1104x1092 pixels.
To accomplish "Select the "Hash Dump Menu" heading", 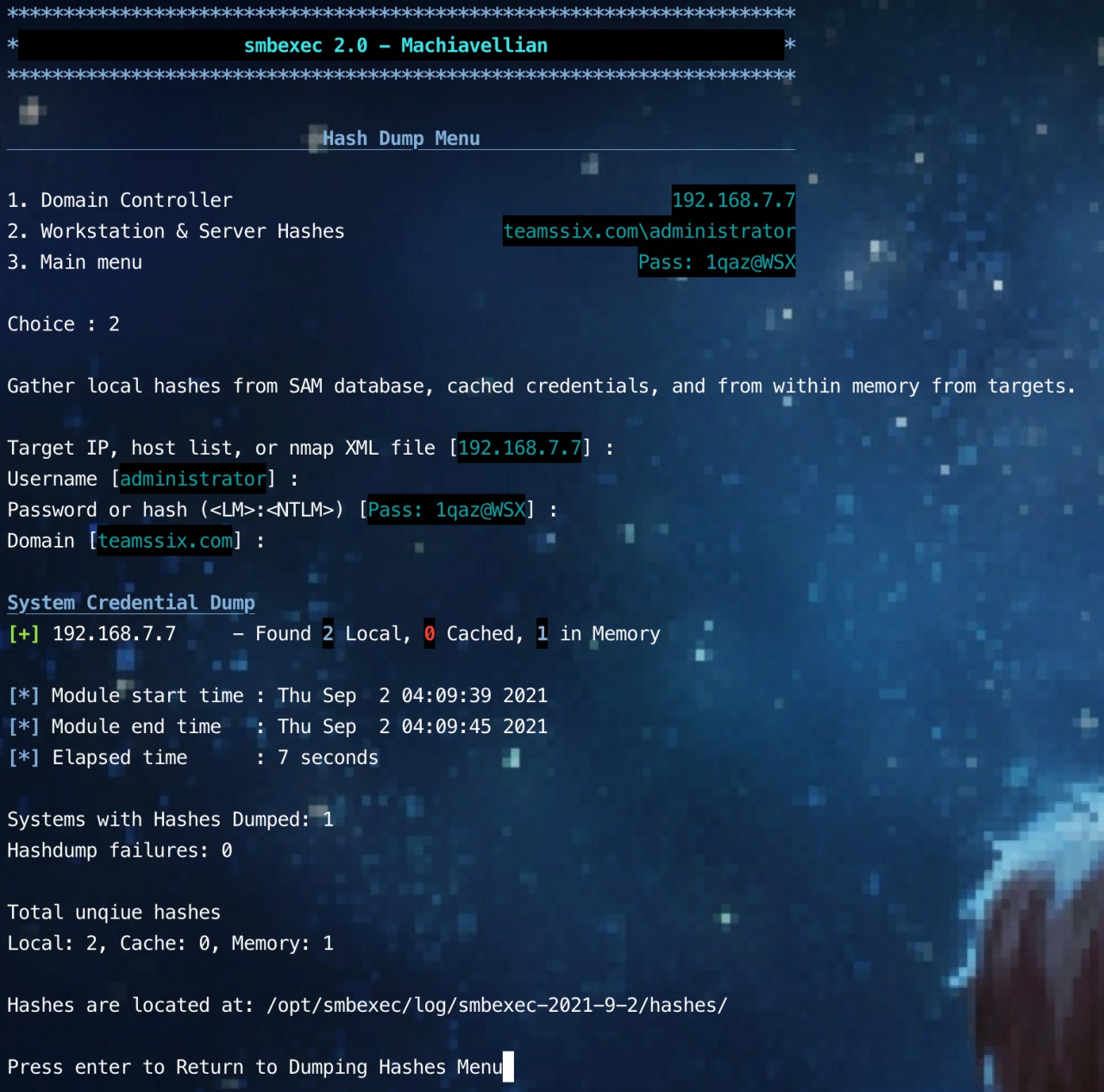I will point(401,138).
